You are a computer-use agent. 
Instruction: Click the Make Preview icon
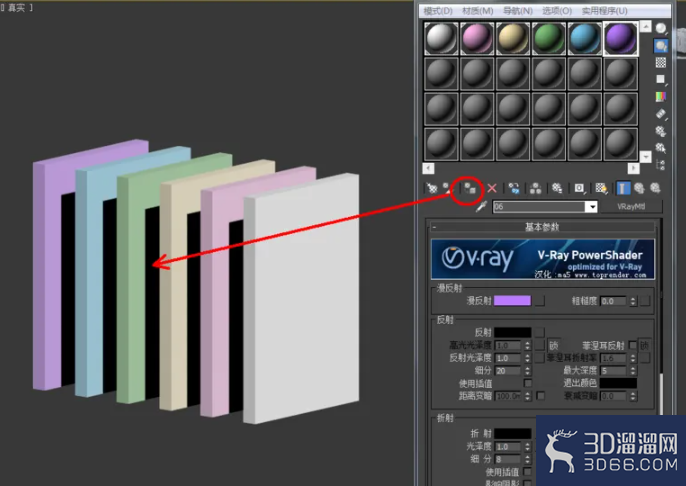pos(661,114)
